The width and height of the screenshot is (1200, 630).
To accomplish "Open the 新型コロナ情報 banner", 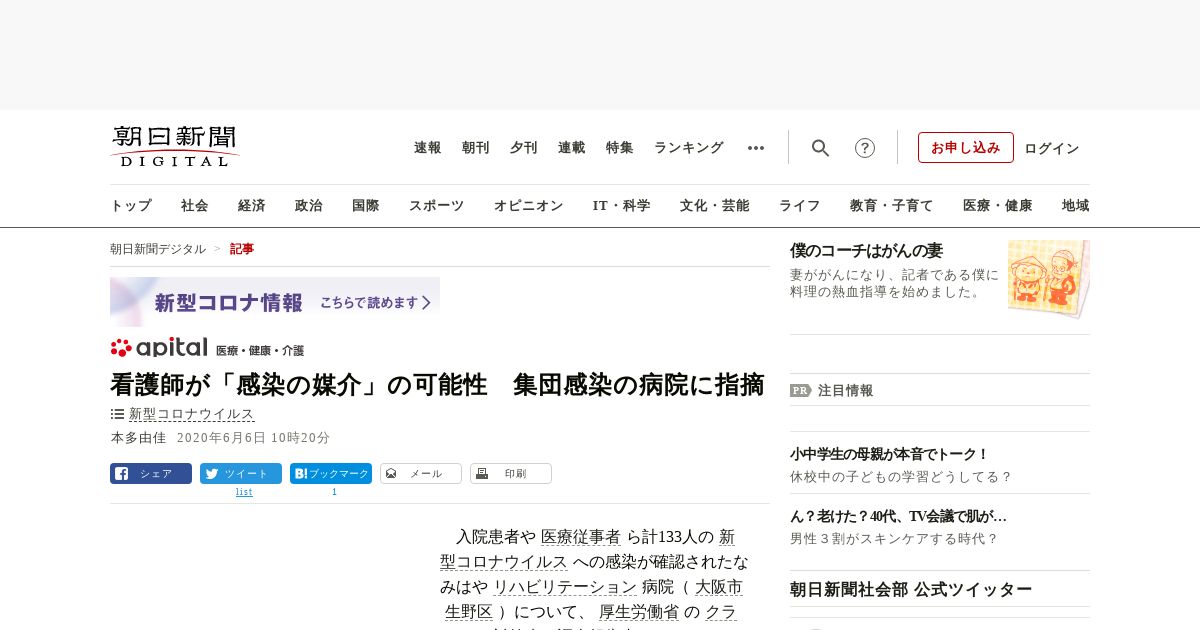I will (x=275, y=302).
